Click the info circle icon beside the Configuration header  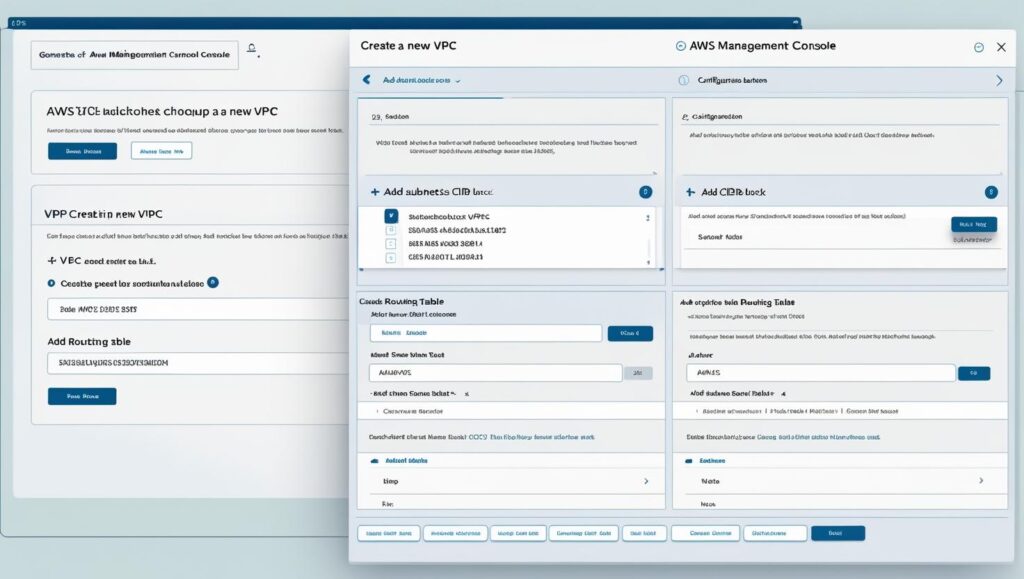[x=684, y=80]
